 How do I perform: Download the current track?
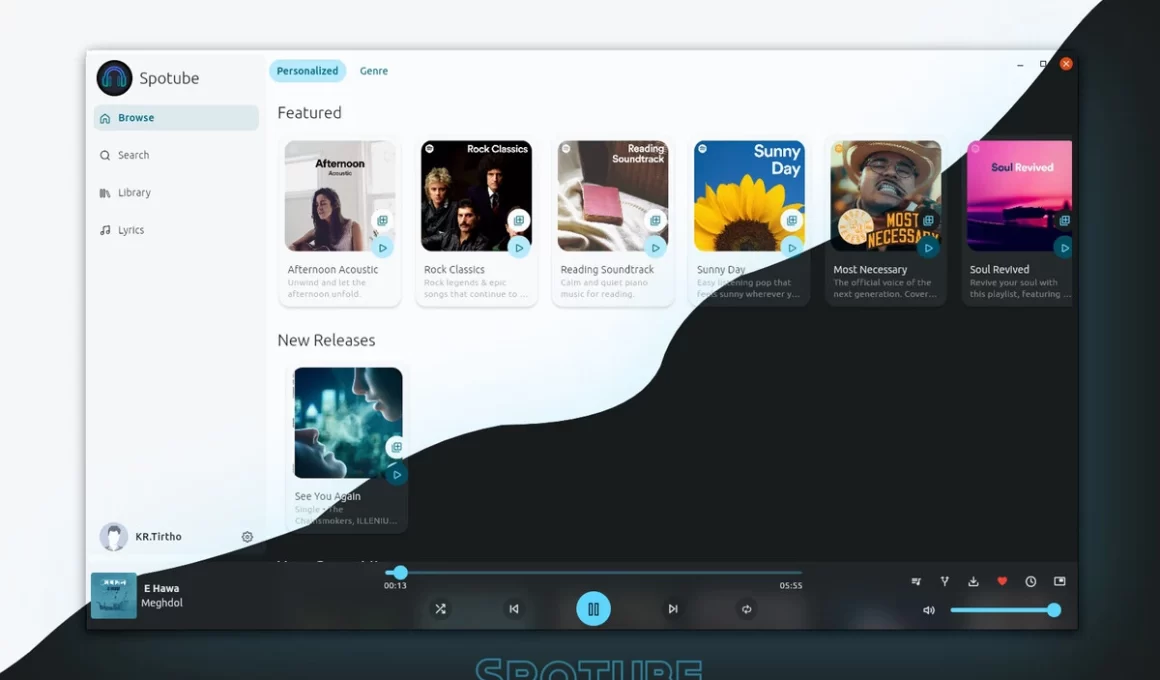click(974, 582)
